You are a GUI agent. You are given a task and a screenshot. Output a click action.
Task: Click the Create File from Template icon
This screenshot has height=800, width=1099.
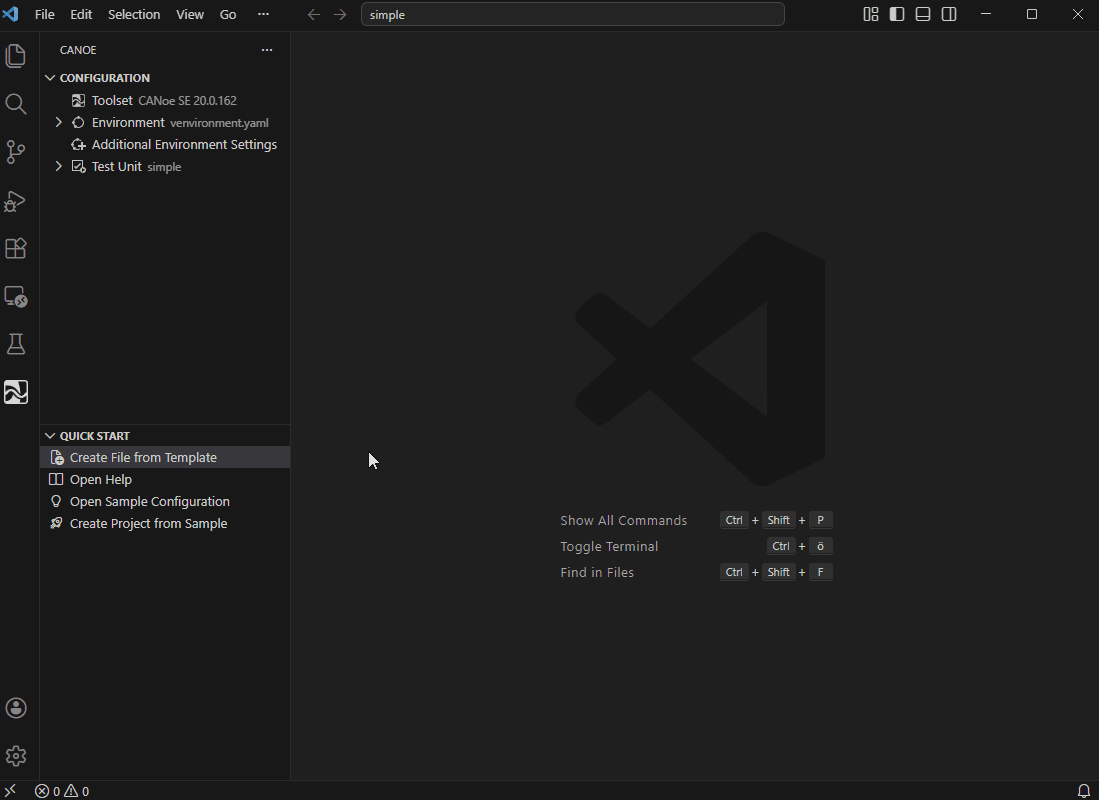(57, 458)
